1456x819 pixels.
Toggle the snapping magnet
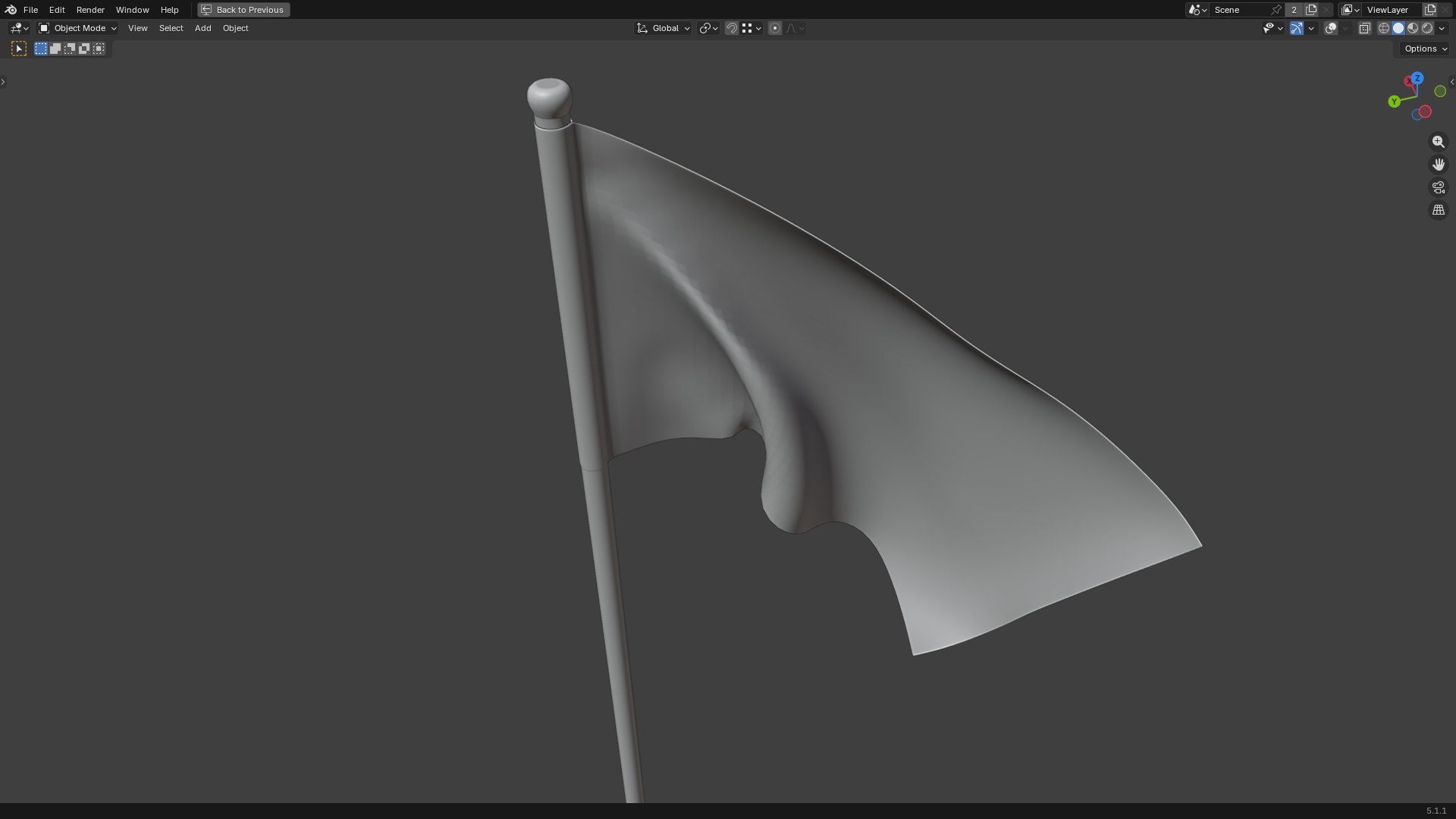732,28
